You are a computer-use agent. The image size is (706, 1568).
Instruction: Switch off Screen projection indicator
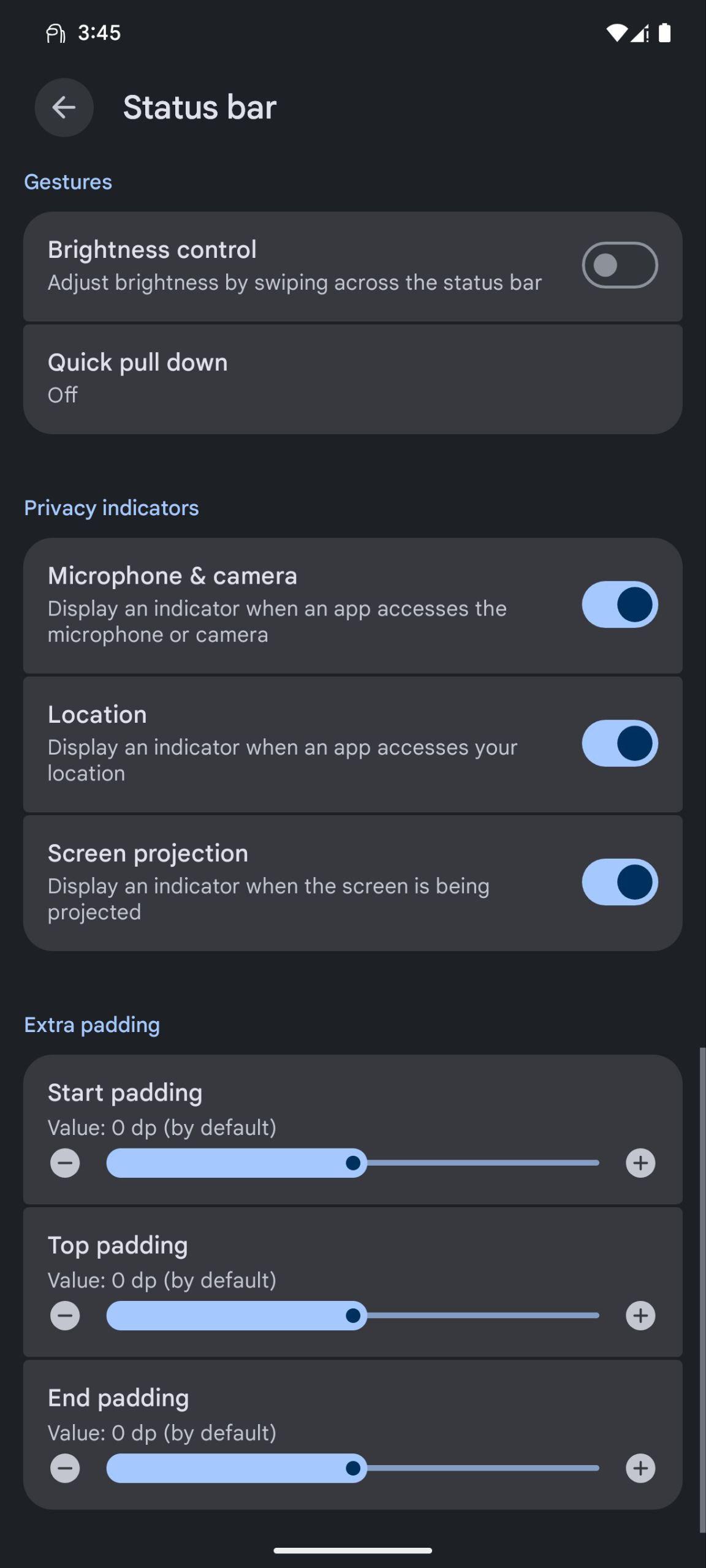[x=620, y=882]
